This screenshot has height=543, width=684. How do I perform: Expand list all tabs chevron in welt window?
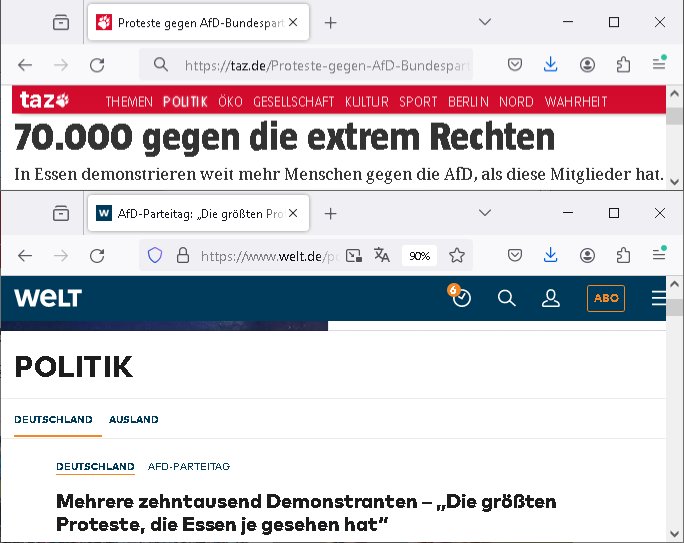(x=485, y=212)
